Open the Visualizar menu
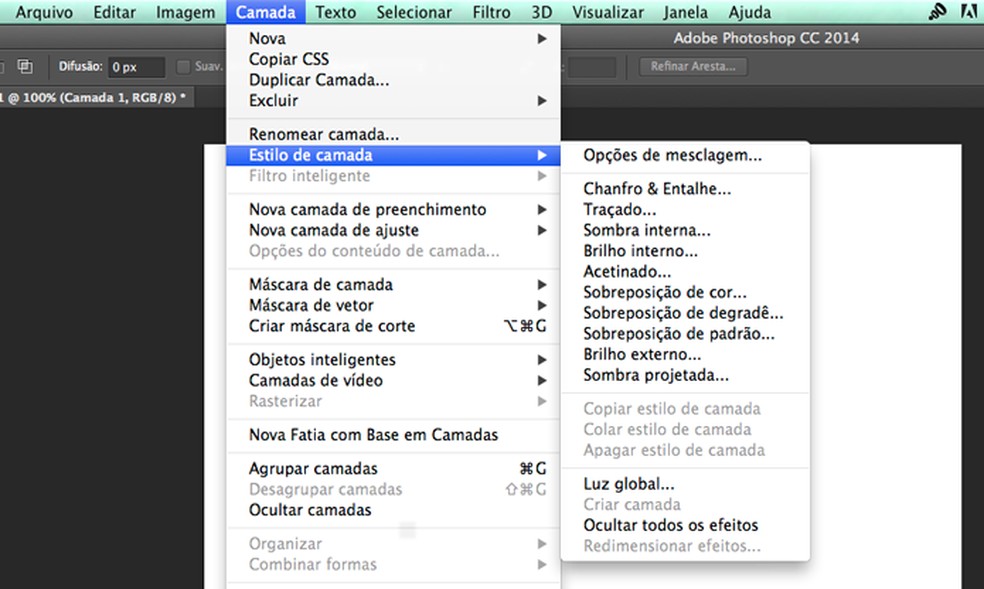 608,12
